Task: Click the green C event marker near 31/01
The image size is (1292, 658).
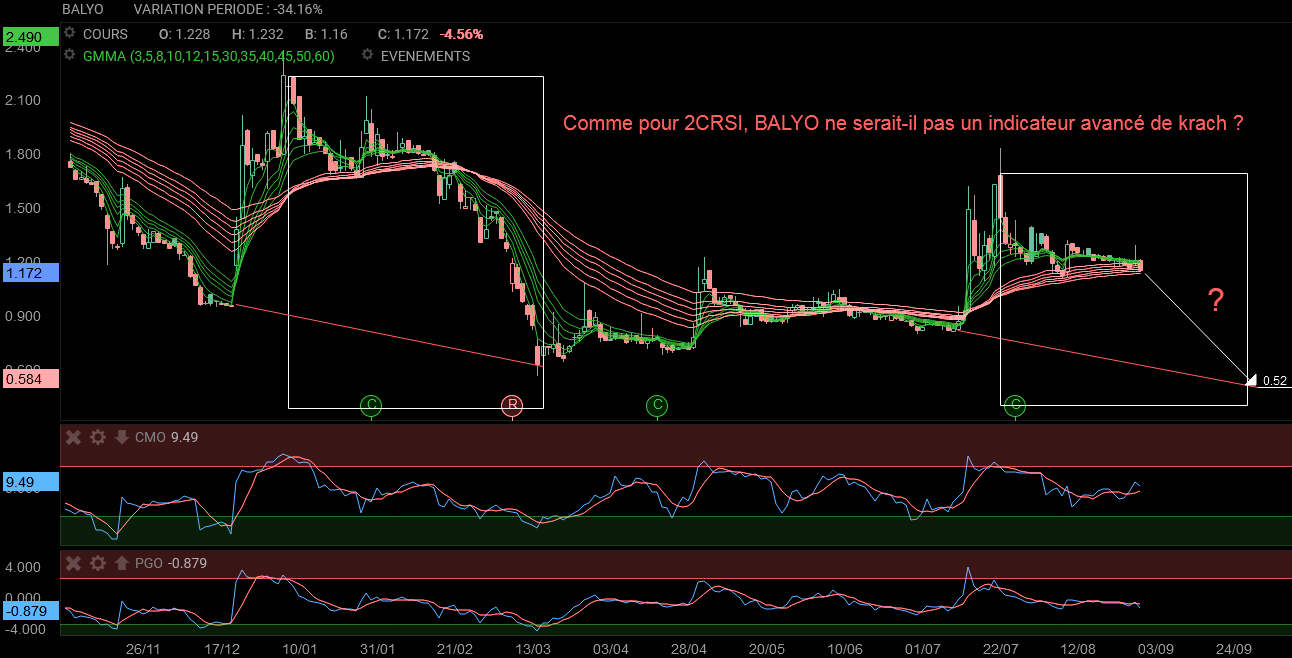Action: tap(371, 405)
